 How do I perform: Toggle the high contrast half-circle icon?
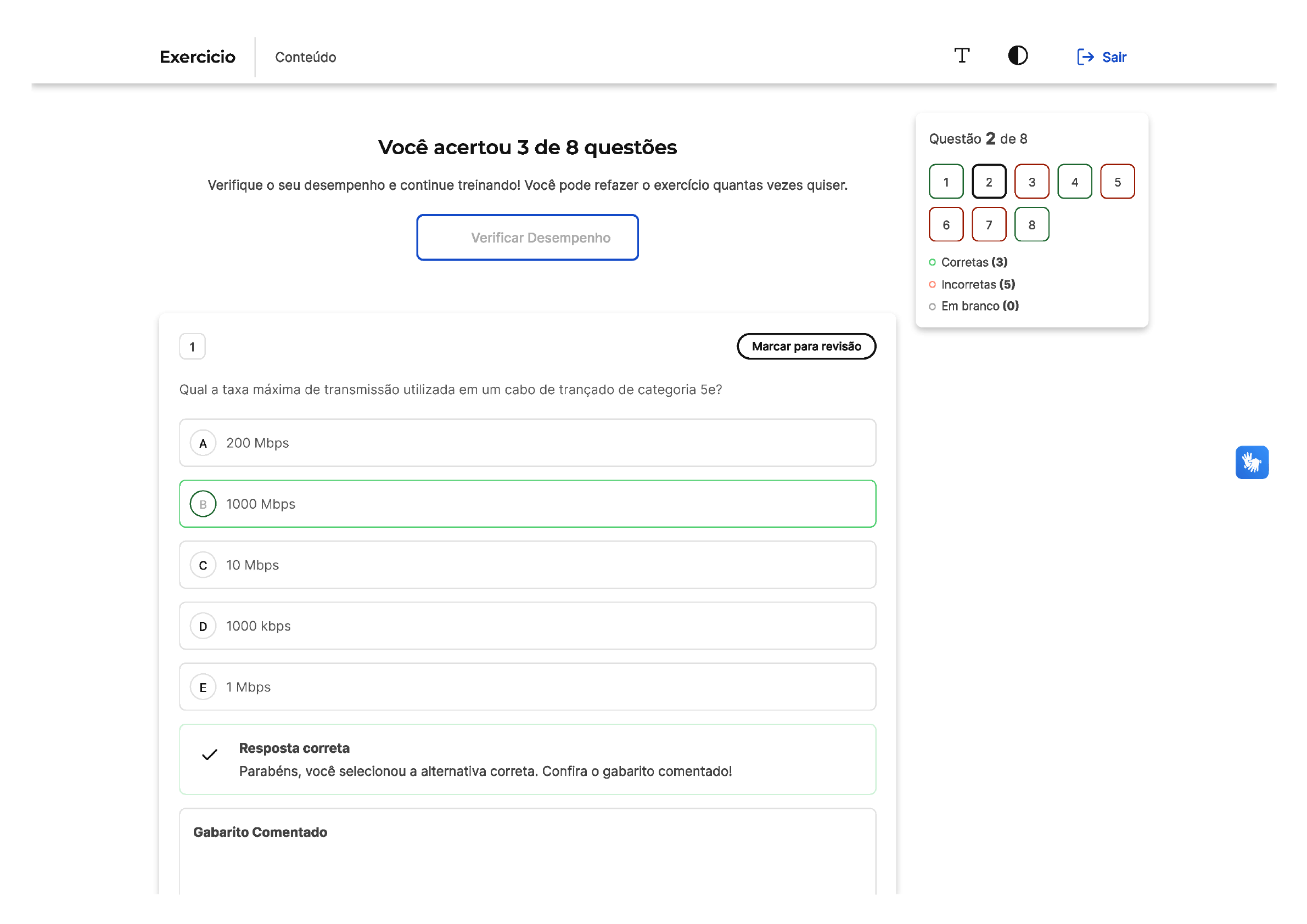tap(1017, 56)
